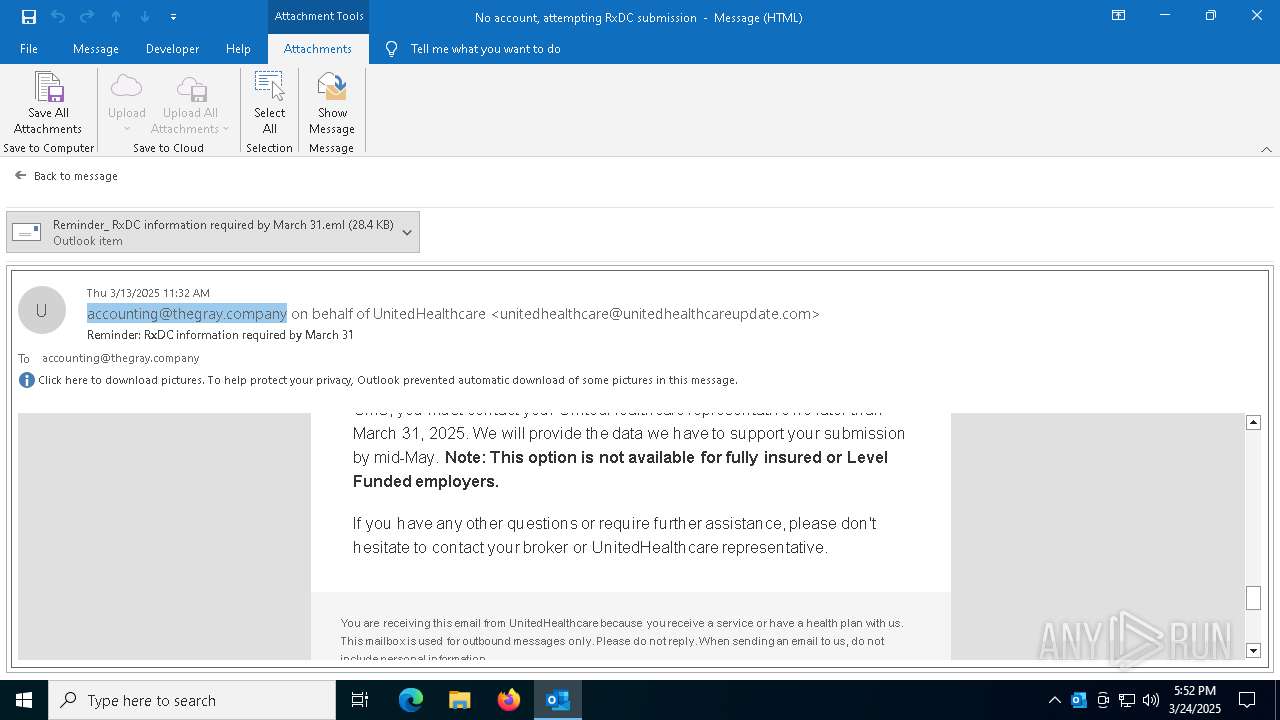Open the Help tab
This screenshot has width=1280, height=720.
[238, 48]
